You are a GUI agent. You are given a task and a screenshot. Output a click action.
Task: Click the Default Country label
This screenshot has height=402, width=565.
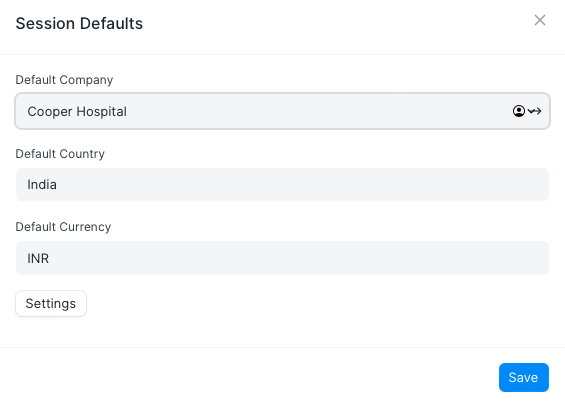tap(60, 154)
